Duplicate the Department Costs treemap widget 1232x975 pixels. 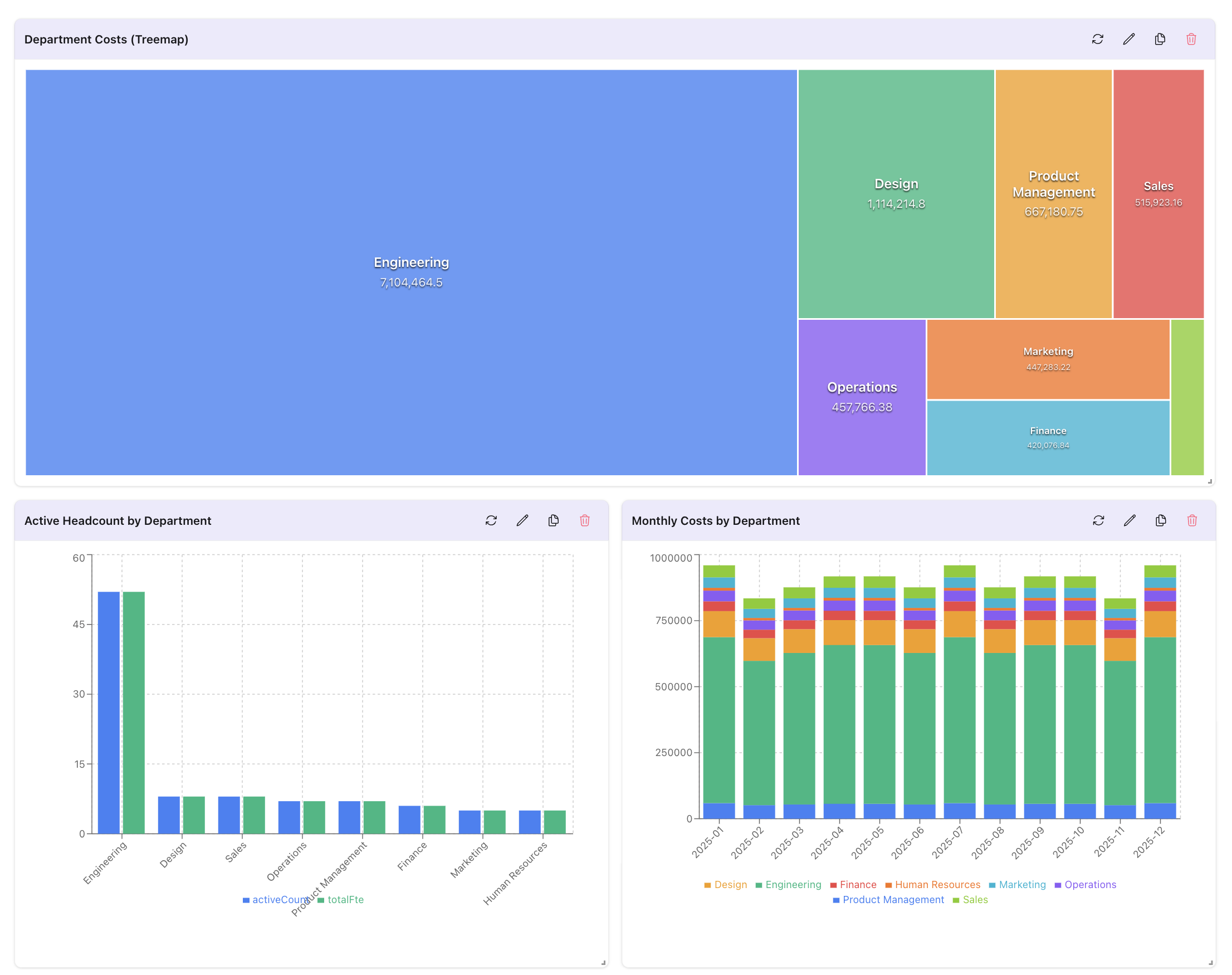(x=1159, y=40)
